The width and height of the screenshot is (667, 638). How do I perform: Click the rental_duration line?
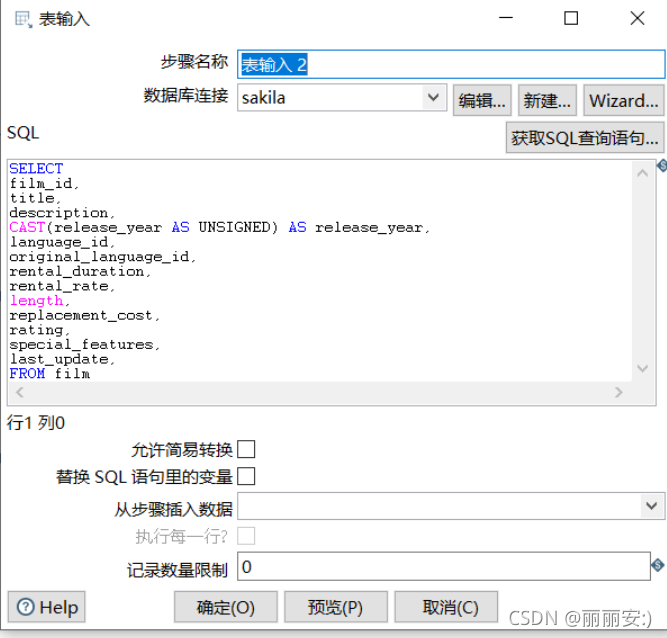[80, 271]
